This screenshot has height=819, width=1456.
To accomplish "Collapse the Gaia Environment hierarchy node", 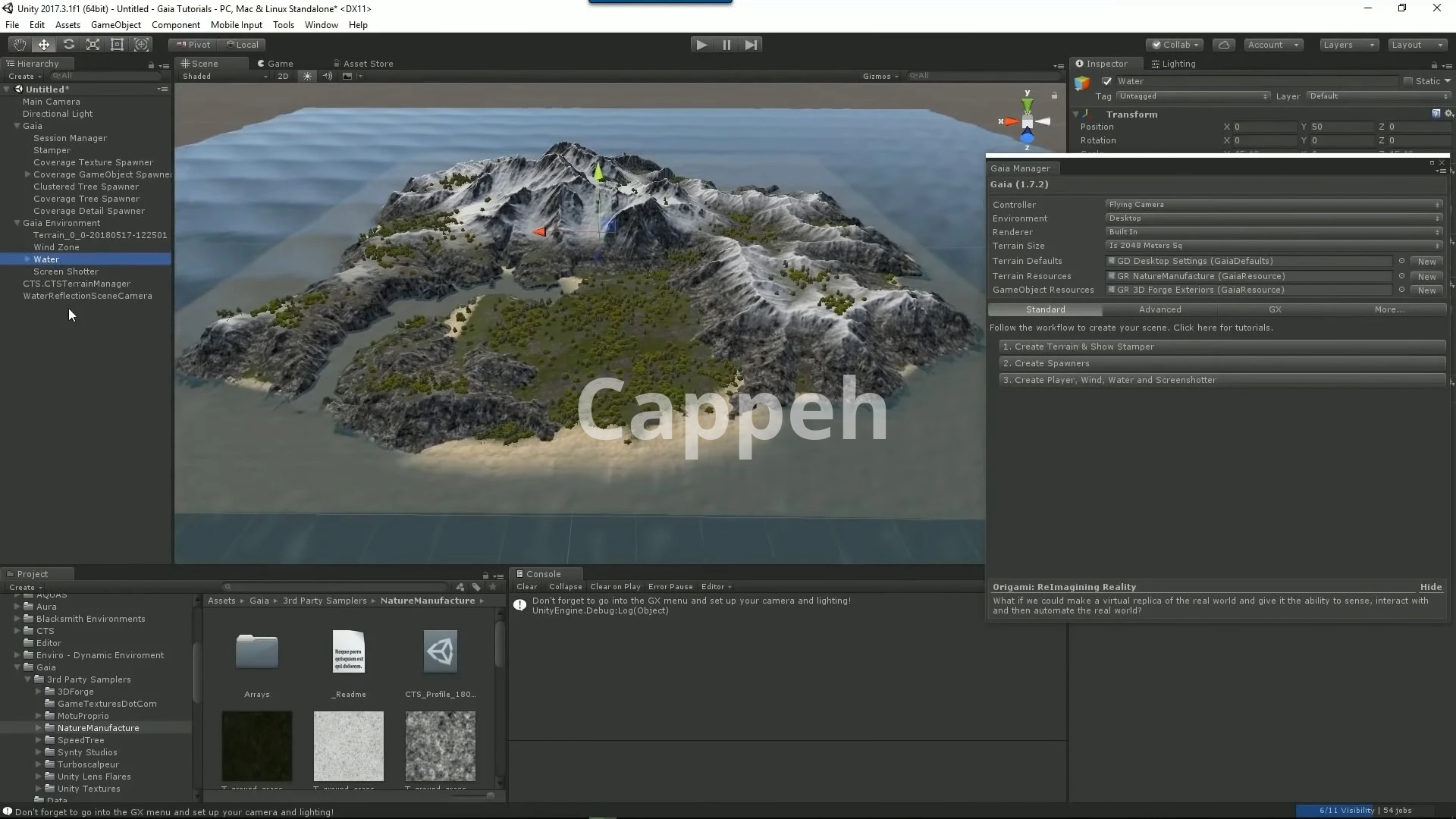I will (17, 223).
